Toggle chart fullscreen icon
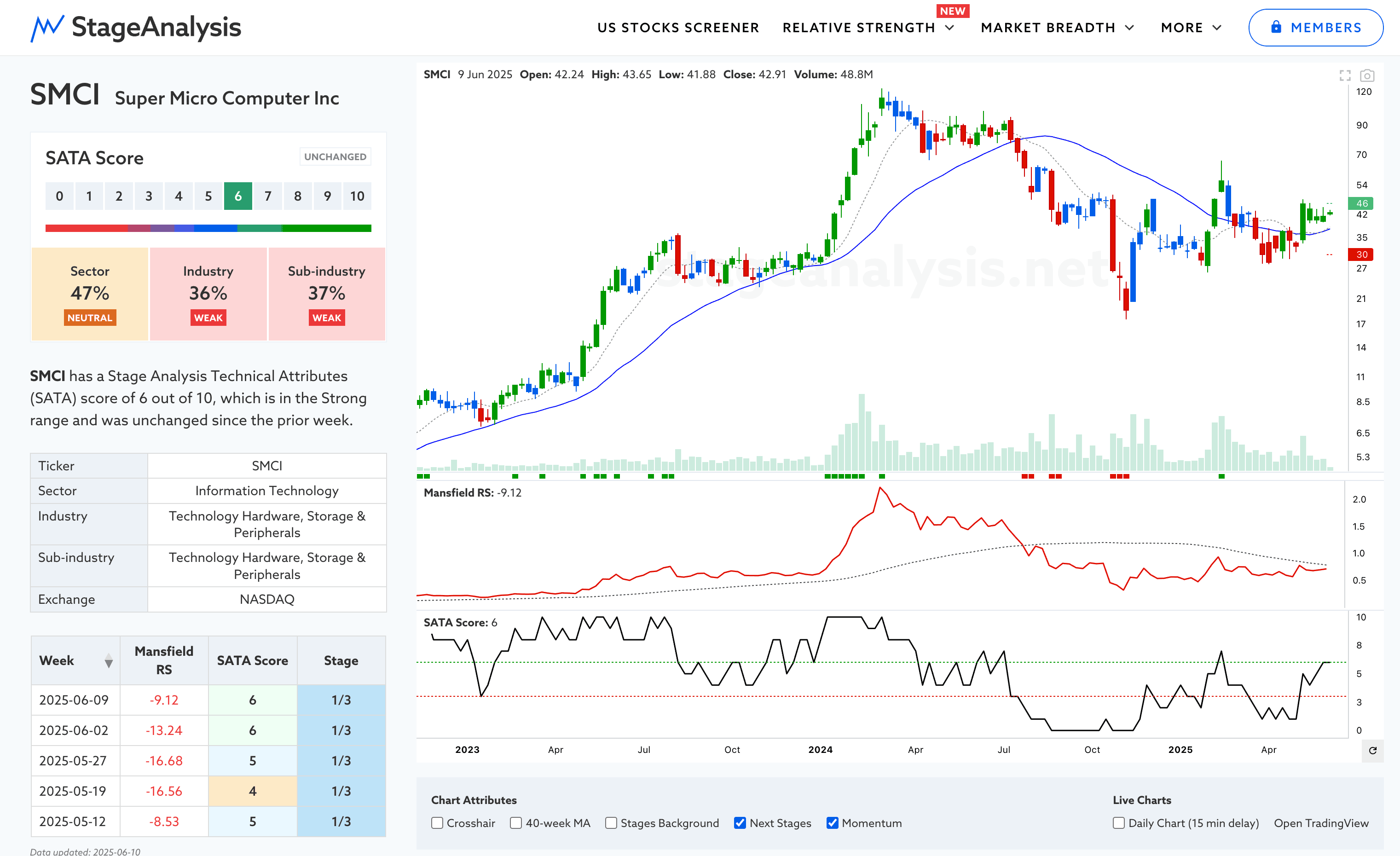This screenshot has width=1400, height=856. 1344,75
